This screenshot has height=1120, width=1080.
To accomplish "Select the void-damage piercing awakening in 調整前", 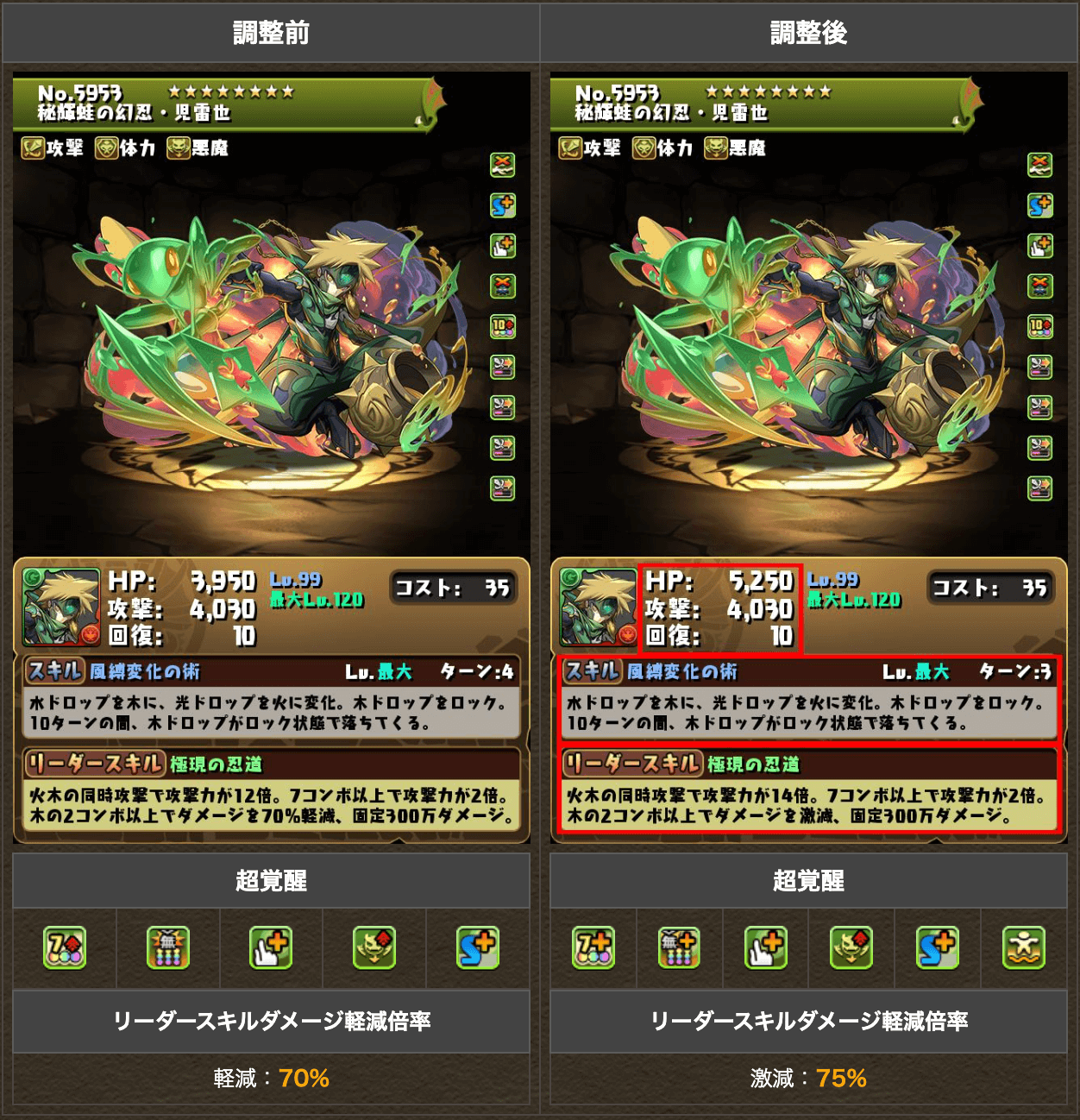I will point(167,947).
